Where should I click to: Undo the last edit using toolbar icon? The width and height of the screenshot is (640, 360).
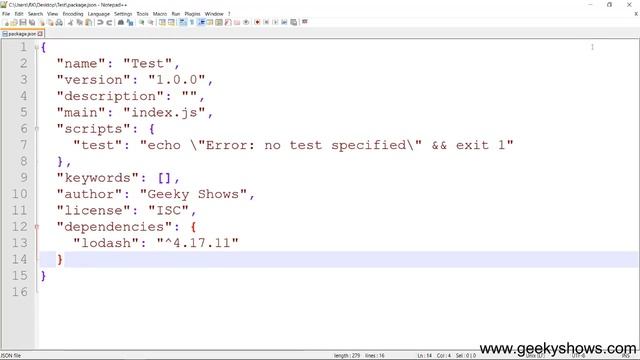100,22
